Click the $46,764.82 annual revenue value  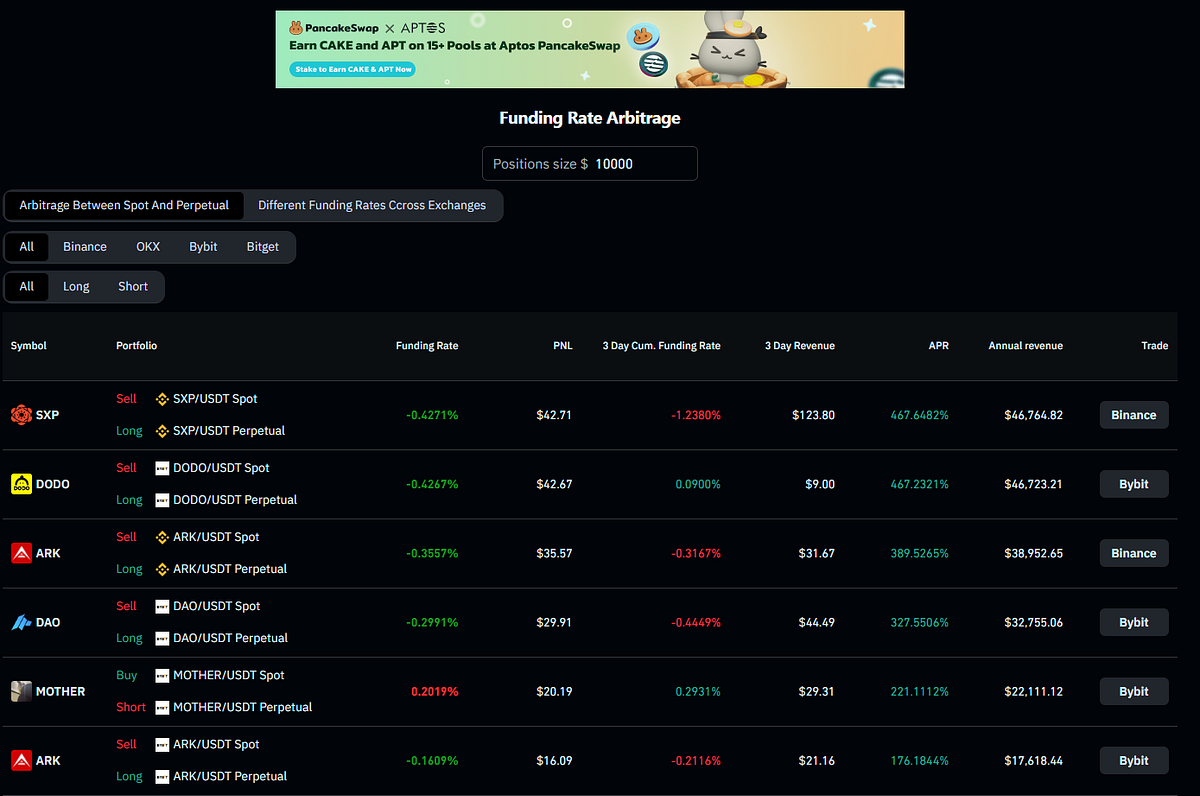(1034, 415)
